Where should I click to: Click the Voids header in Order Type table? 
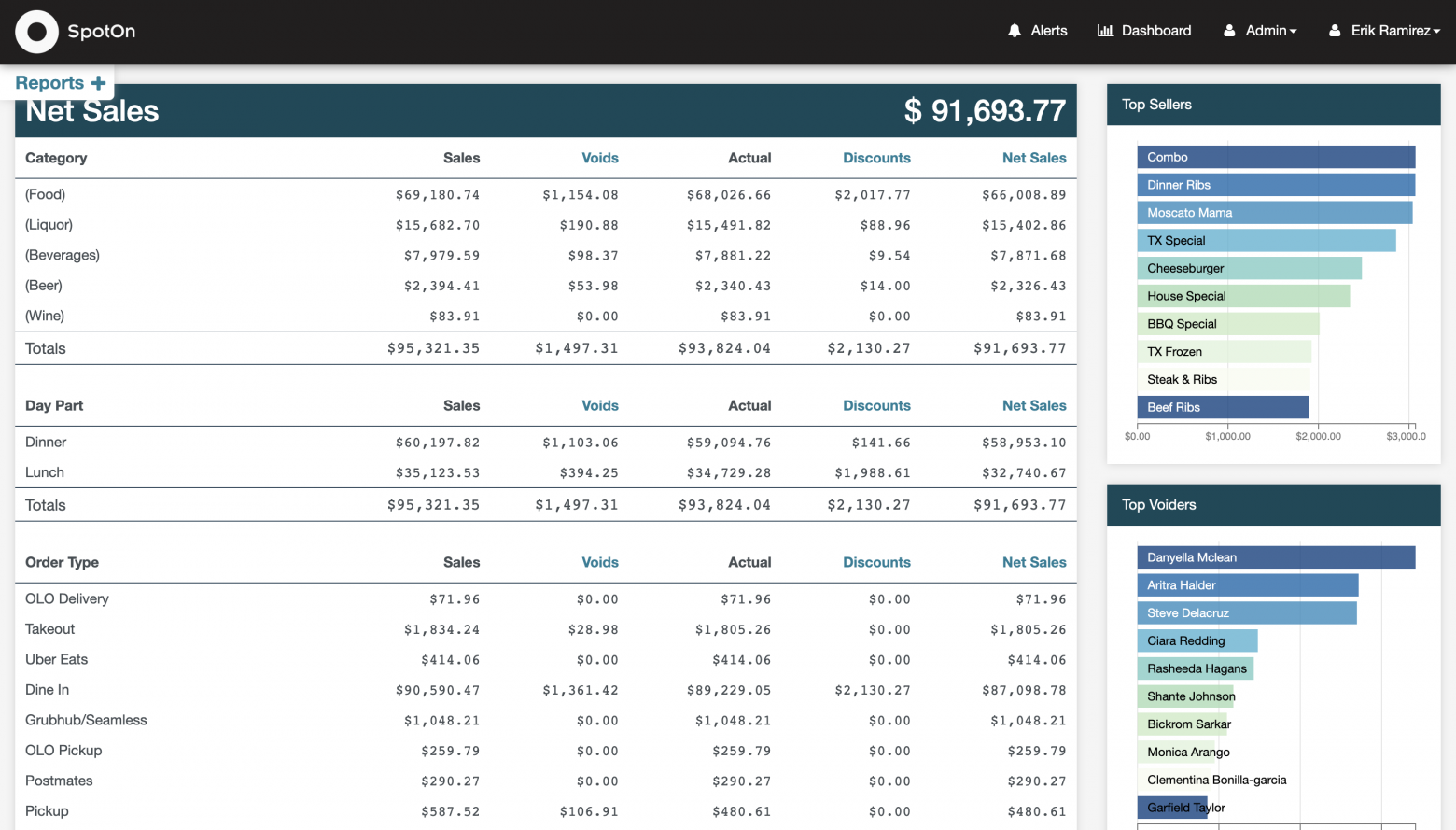pyautogui.click(x=599, y=562)
